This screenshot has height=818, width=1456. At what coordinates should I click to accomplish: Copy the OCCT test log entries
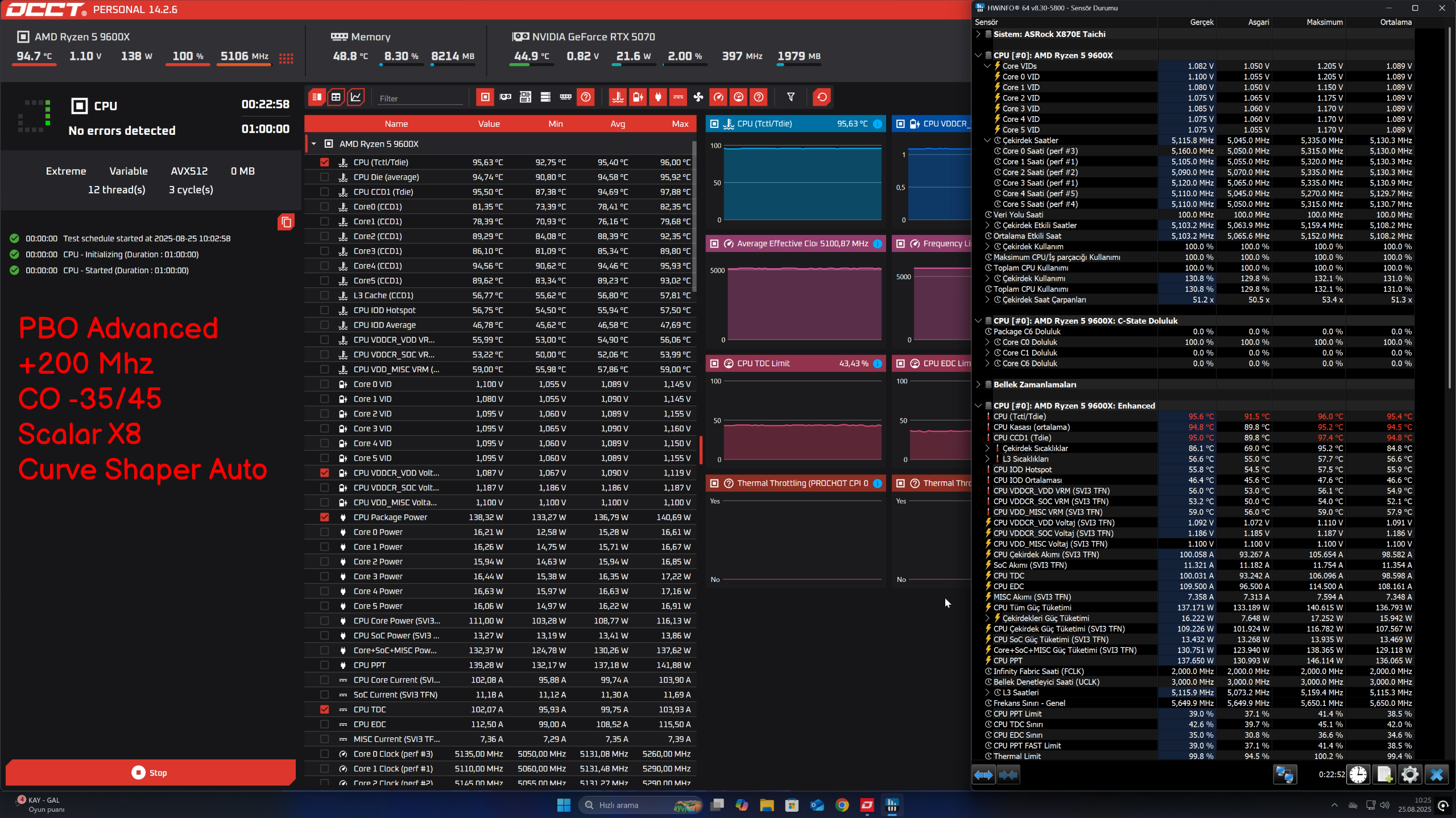[x=286, y=222]
